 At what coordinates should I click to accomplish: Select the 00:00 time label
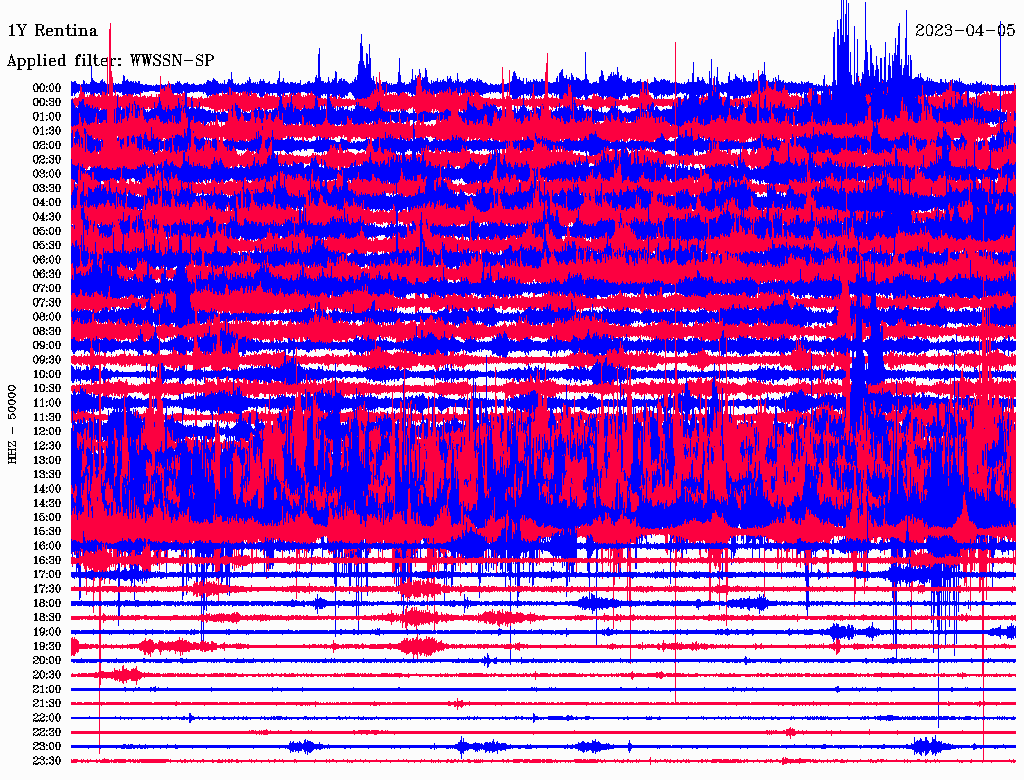pyautogui.click(x=47, y=88)
